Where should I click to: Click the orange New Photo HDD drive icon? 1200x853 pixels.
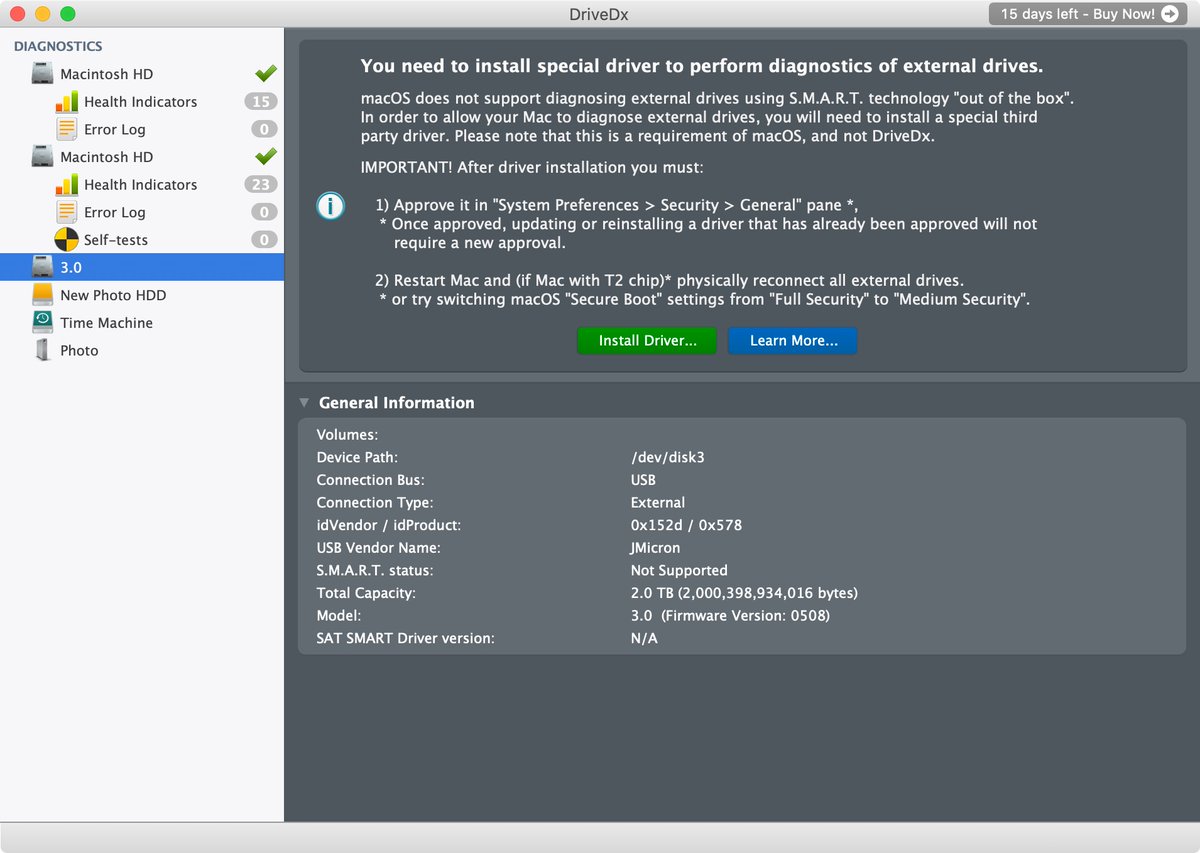[x=42, y=295]
